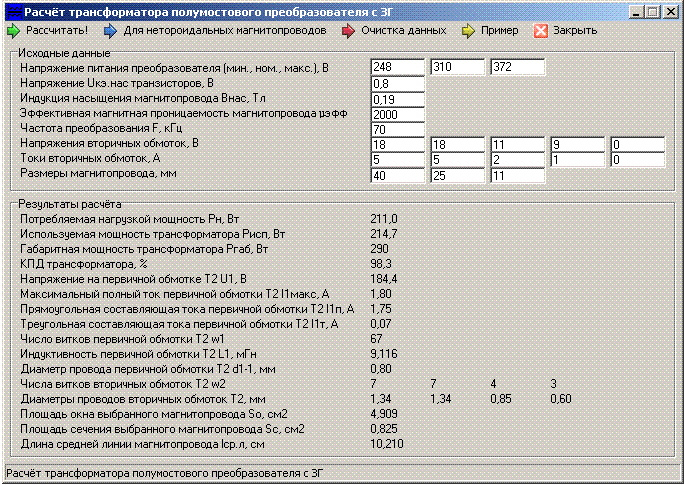Focus the conversion frequency field 70
The width and height of the screenshot is (684, 485).
(397, 130)
